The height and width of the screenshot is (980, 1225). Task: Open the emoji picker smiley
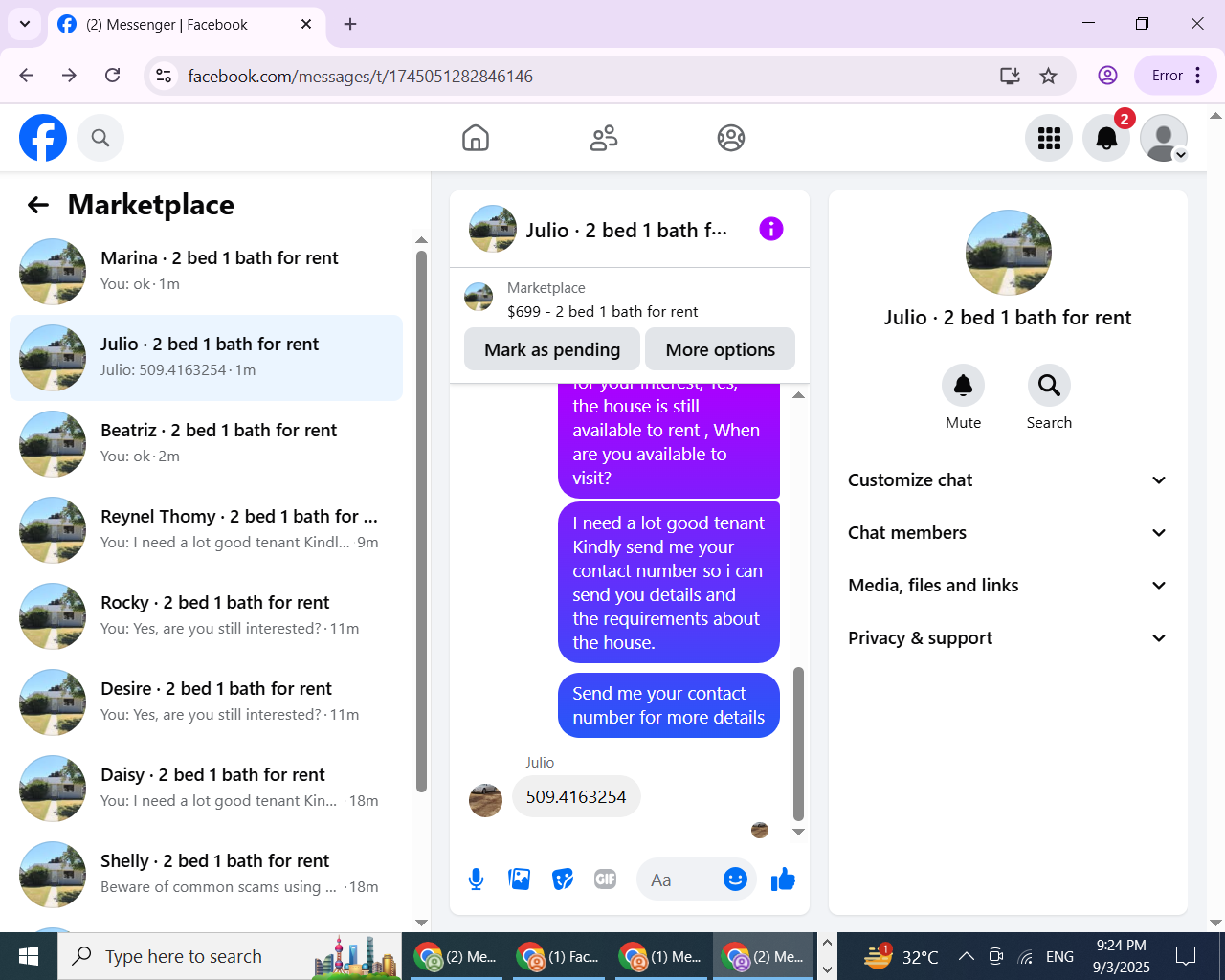pos(735,880)
